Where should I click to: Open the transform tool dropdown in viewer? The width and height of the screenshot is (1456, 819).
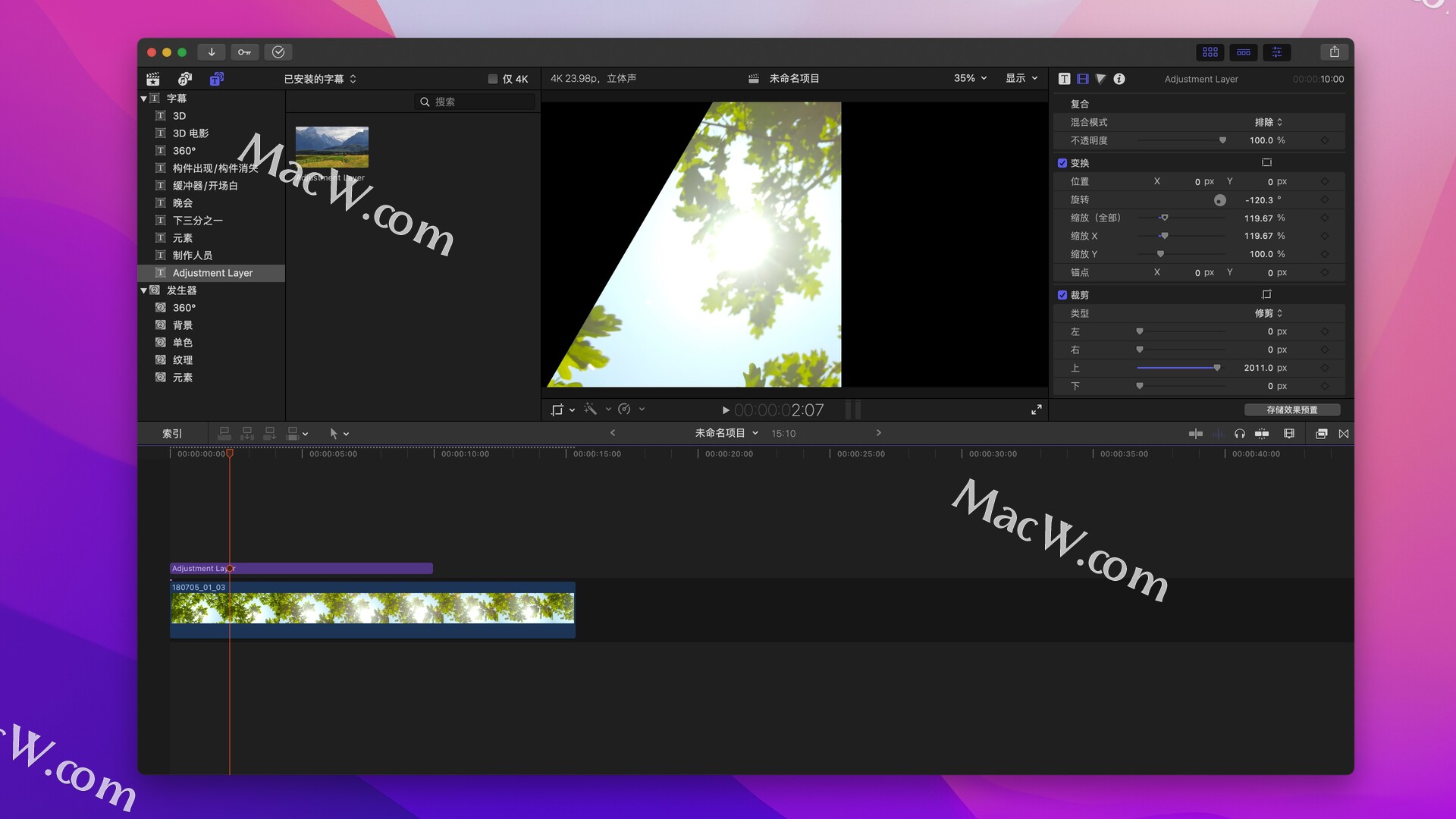pyautogui.click(x=563, y=409)
